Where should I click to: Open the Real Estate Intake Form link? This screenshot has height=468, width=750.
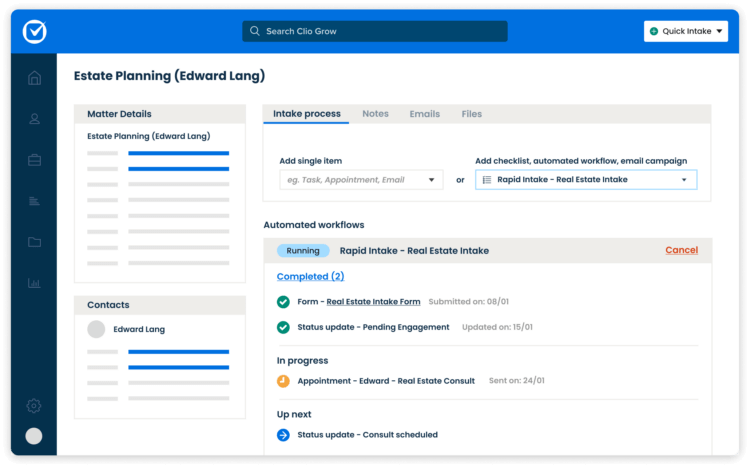374,302
